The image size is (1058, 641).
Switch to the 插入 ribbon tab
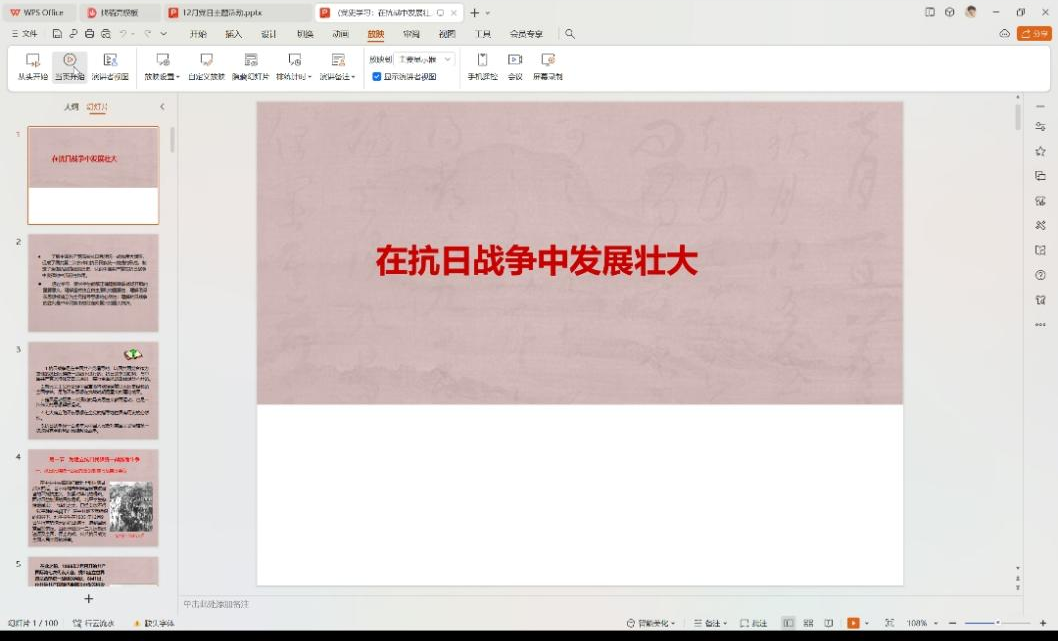[x=233, y=34]
